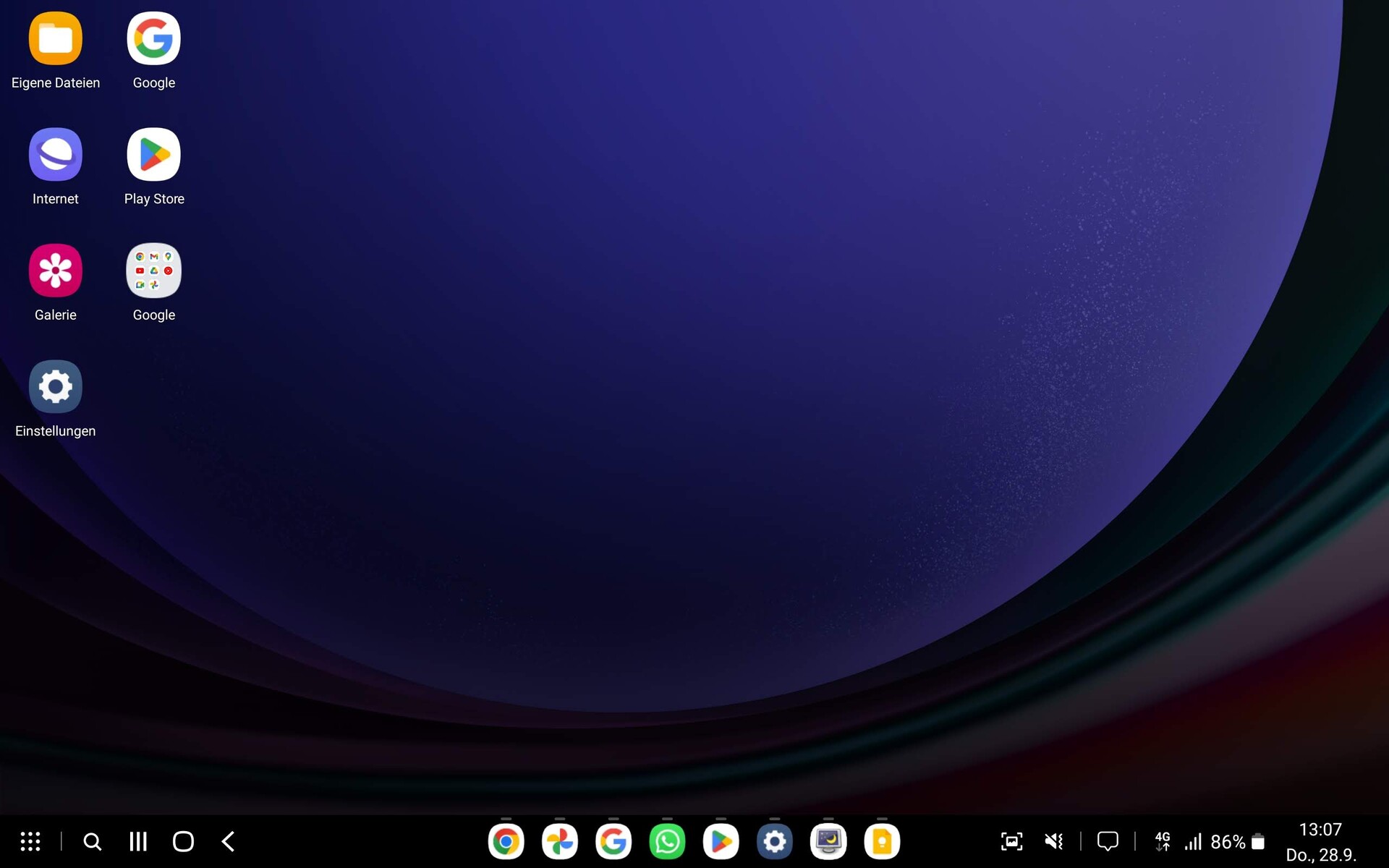Open the Google app on the home screen
1389x868 pixels.
(x=153, y=39)
